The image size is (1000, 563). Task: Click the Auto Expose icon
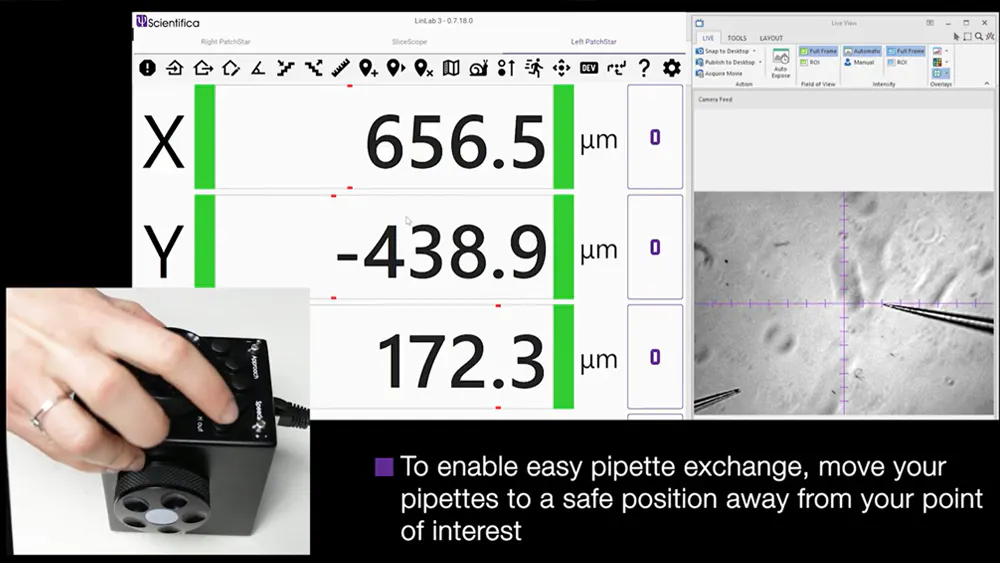tap(781, 62)
